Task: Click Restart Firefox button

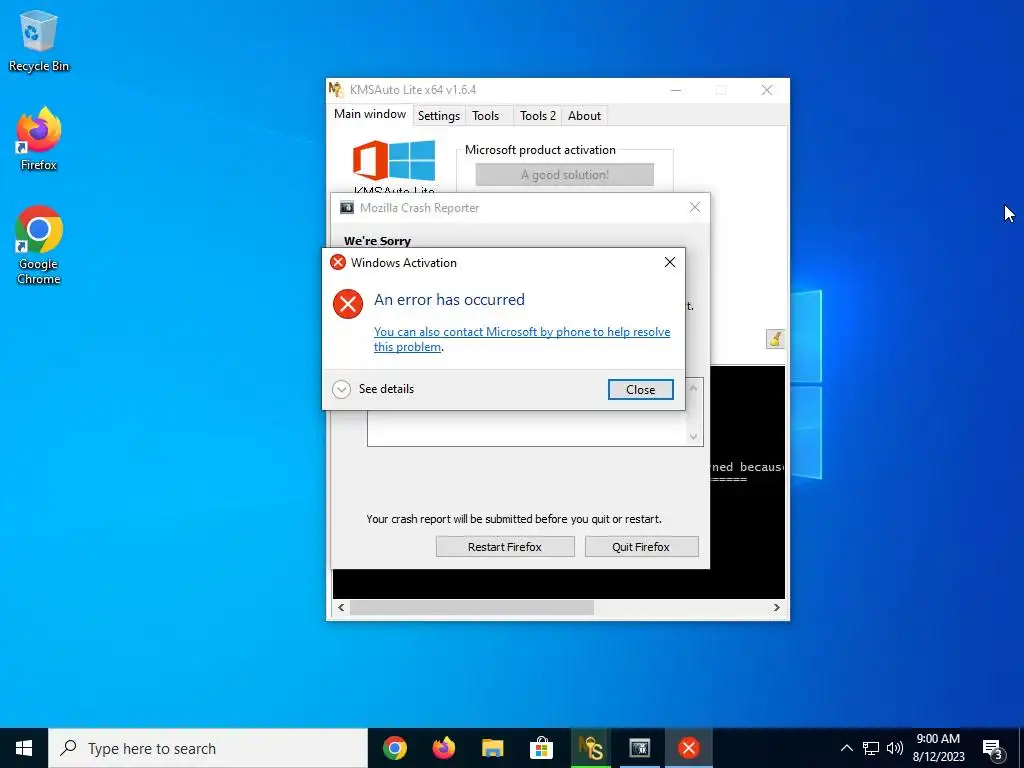Action: pyautogui.click(x=505, y=547)
